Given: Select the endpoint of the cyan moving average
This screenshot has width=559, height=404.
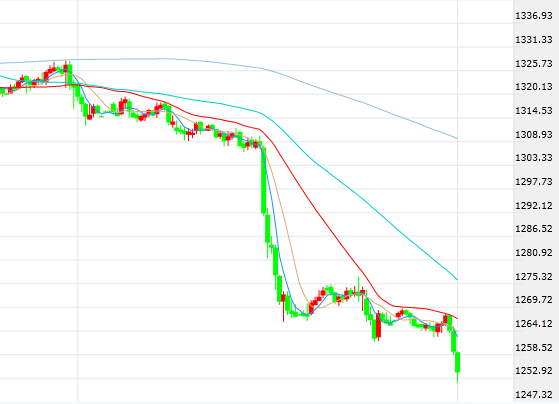Looking at the screenshot, I should pos(457,280).
